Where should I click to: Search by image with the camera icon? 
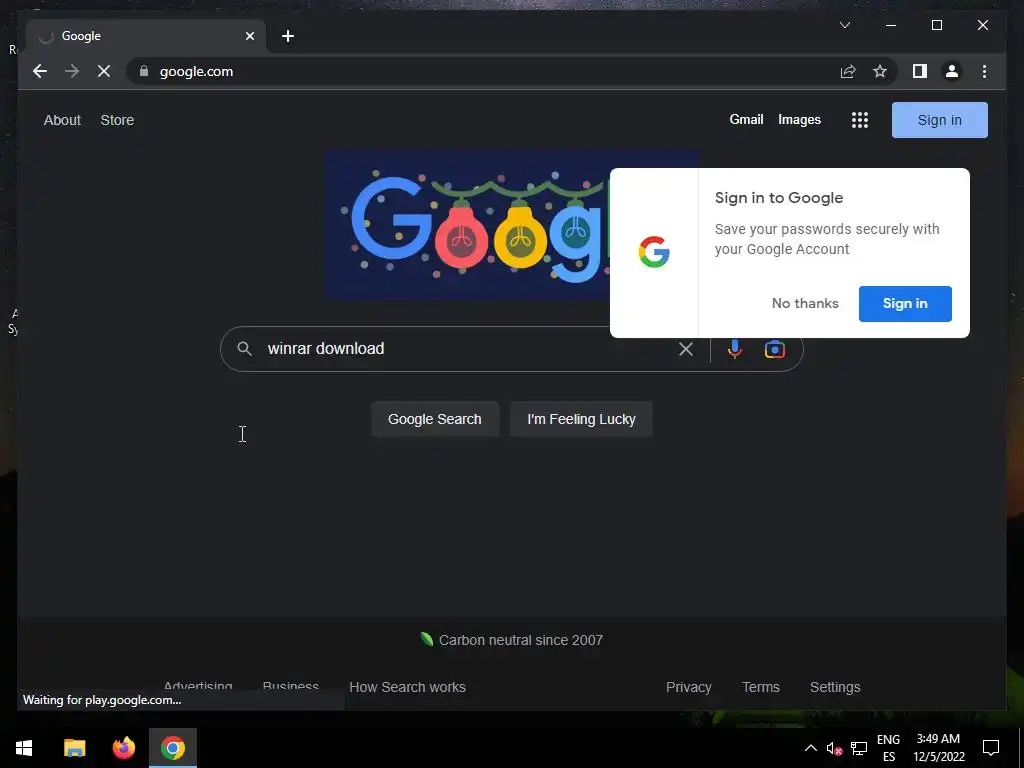[775, 349]
